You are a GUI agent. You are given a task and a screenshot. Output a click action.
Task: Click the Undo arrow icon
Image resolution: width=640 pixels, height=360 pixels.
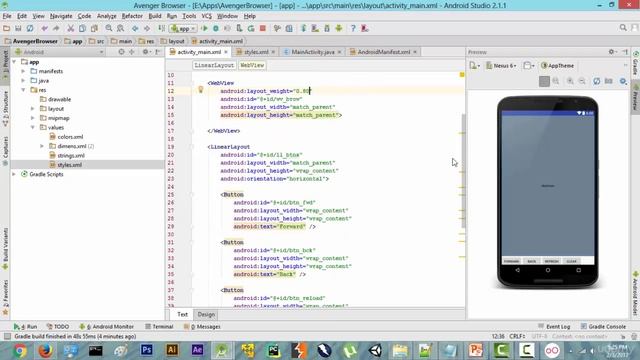click(x=44, y=28)
